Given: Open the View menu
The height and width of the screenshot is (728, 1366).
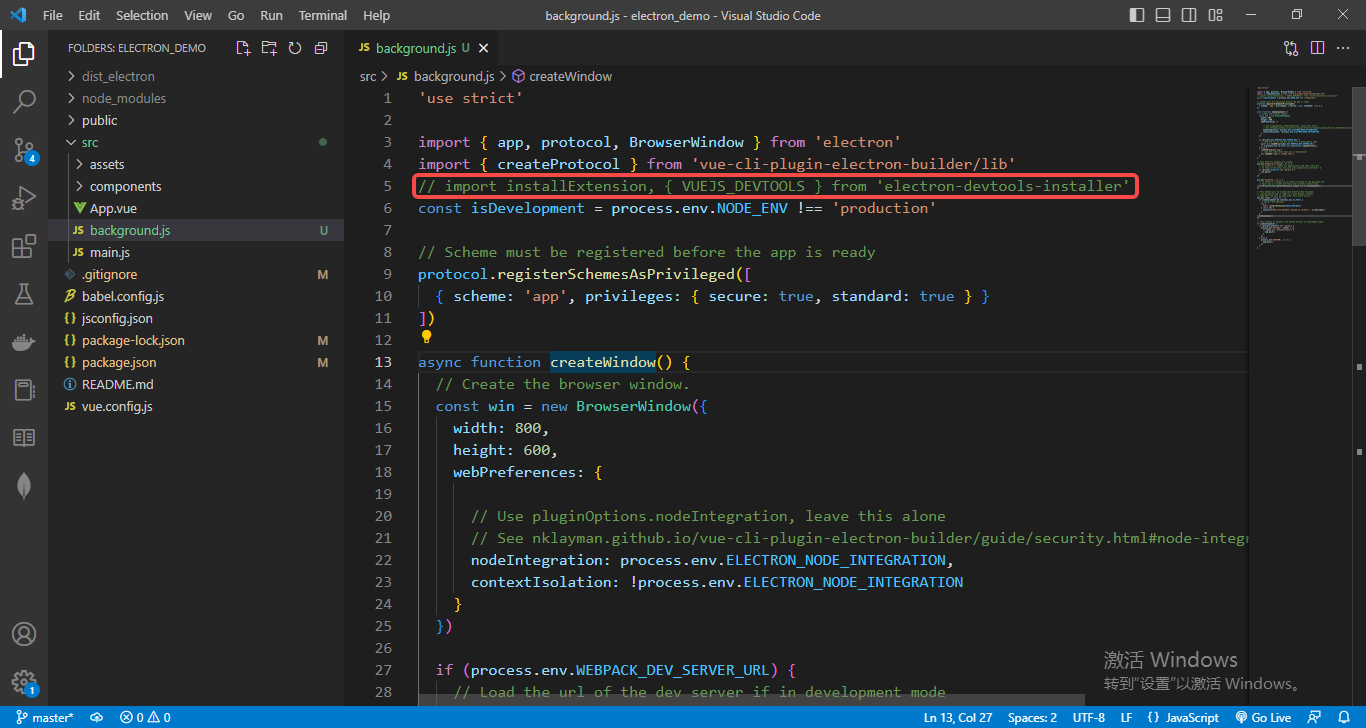Looking at the screenshot, I should [198, 15].
